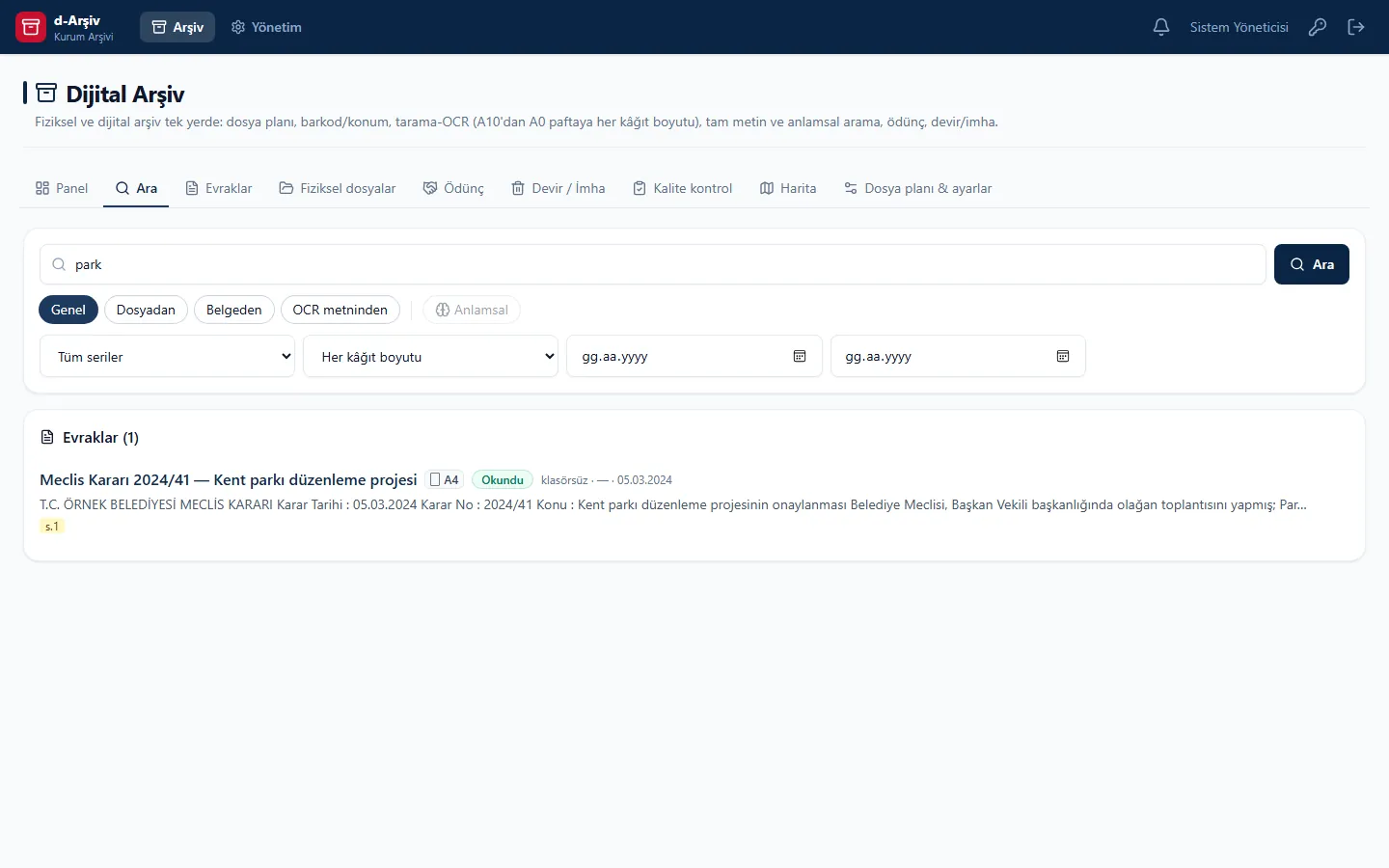Open notifications bell icon
The image size is (1389, 868).
[x=1161, y=27]
